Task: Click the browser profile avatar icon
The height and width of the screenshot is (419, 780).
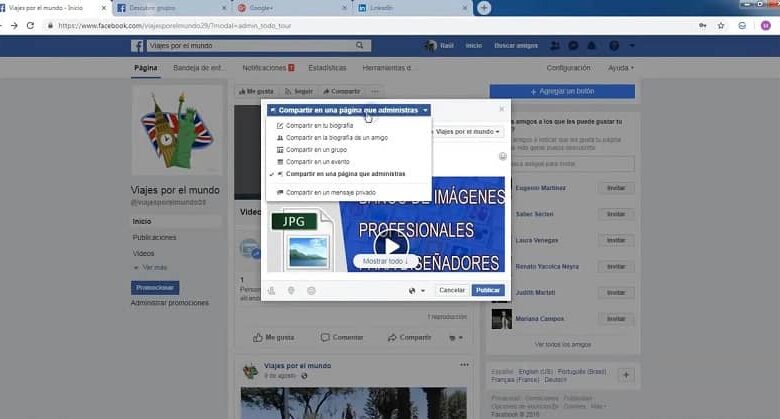Action: (766, 26)
